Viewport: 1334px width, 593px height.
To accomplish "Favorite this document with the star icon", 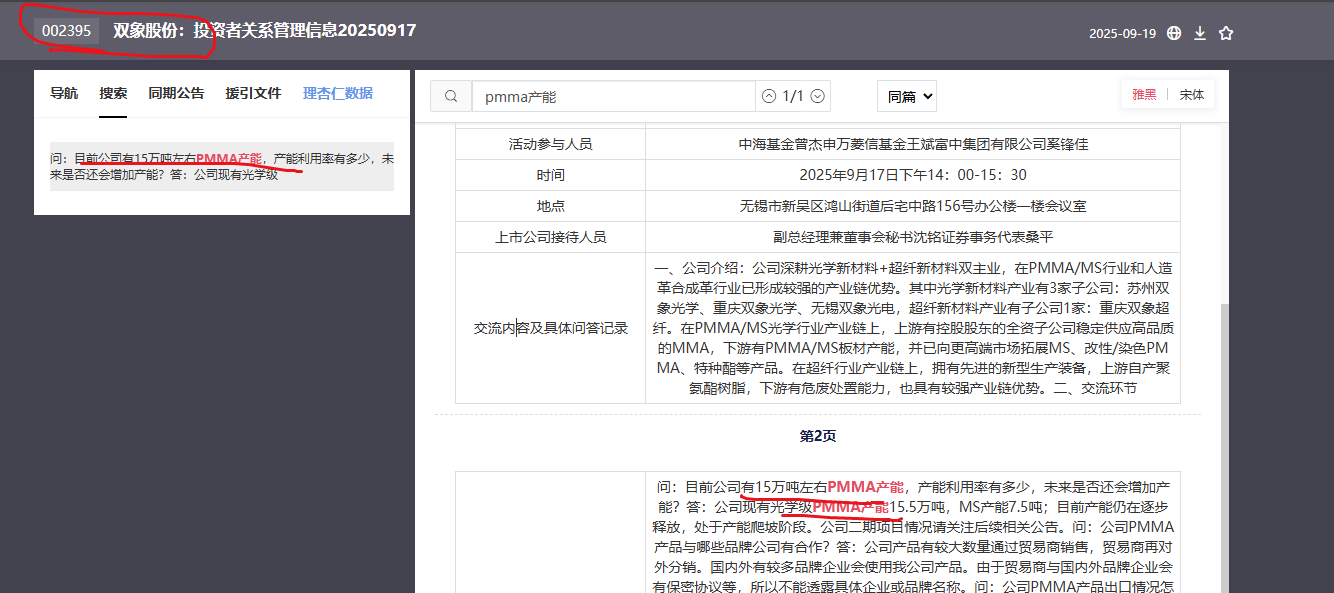I will 1226,33.
